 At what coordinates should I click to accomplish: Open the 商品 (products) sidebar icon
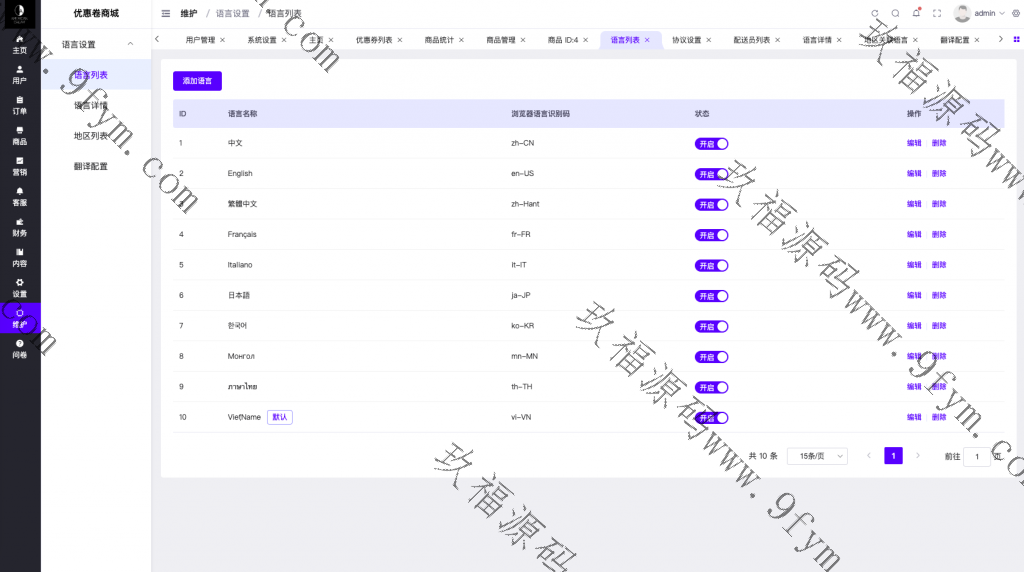tap(20, 136)
